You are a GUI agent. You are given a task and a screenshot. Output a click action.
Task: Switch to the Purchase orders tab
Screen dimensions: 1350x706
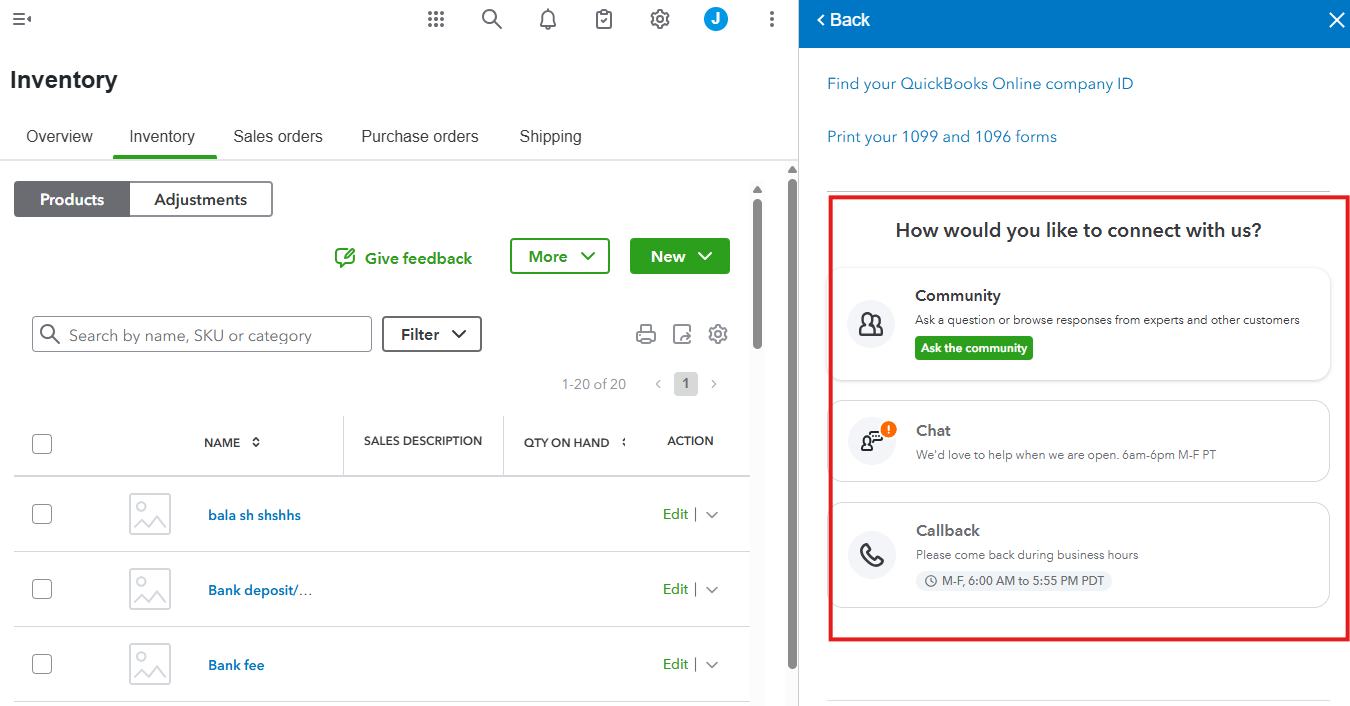(x=420, y=136)
